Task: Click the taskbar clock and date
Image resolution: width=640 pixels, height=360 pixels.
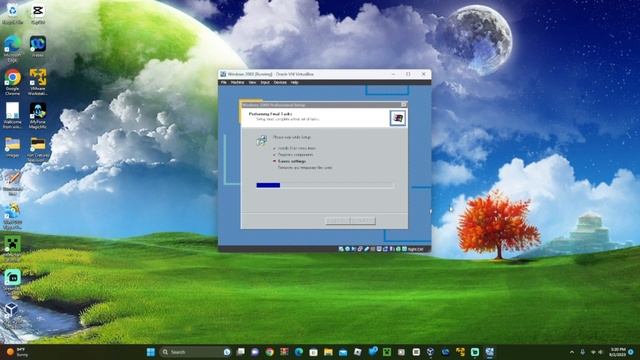Action: (617, 352)
